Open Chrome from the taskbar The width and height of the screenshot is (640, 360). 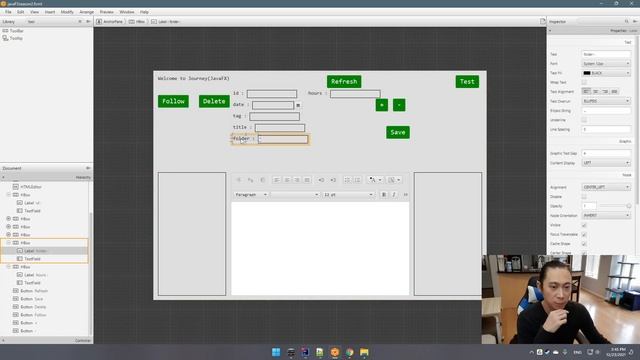coord(349,352)
